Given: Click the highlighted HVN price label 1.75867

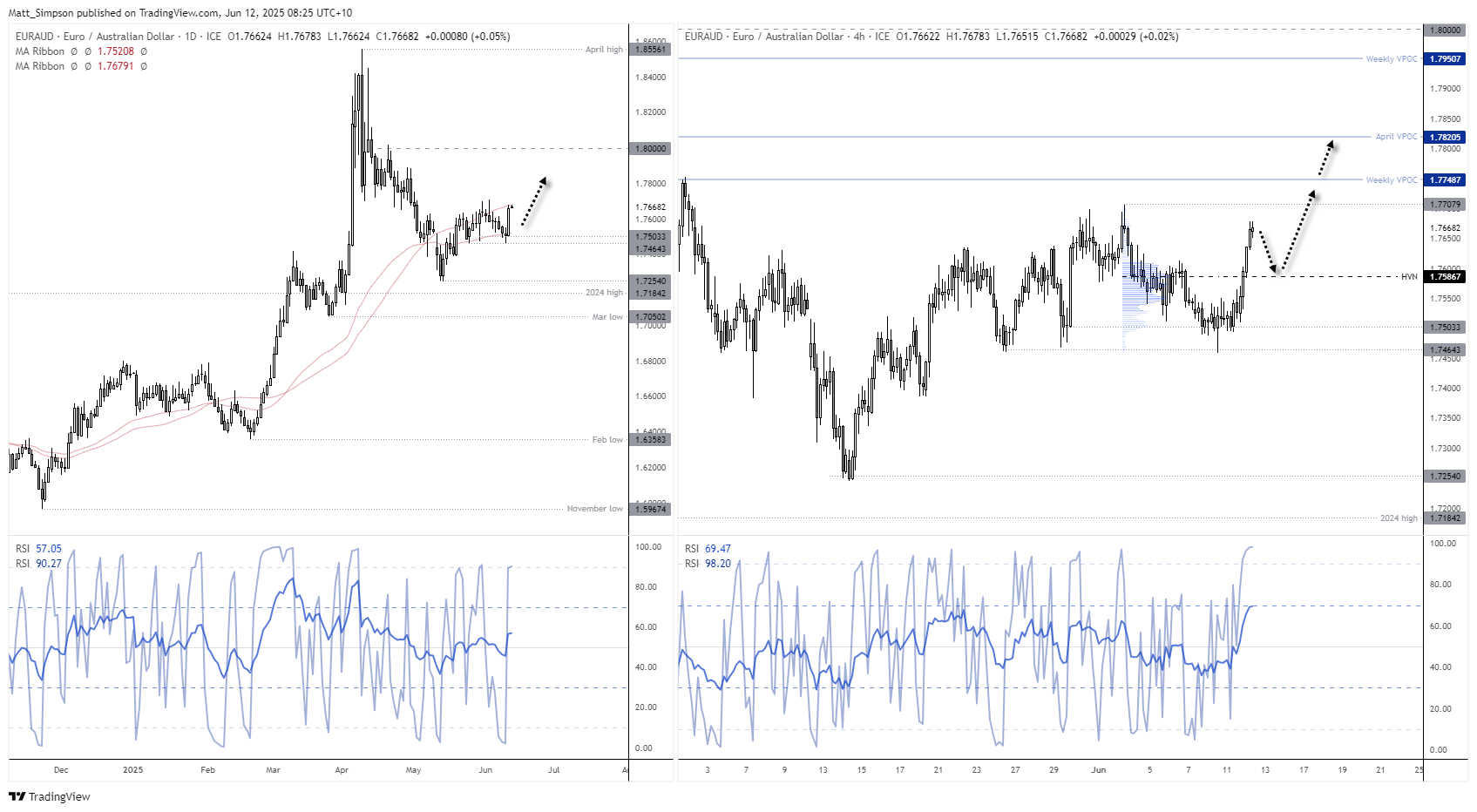Looking at the screenshot, I should click(1447, 276).
